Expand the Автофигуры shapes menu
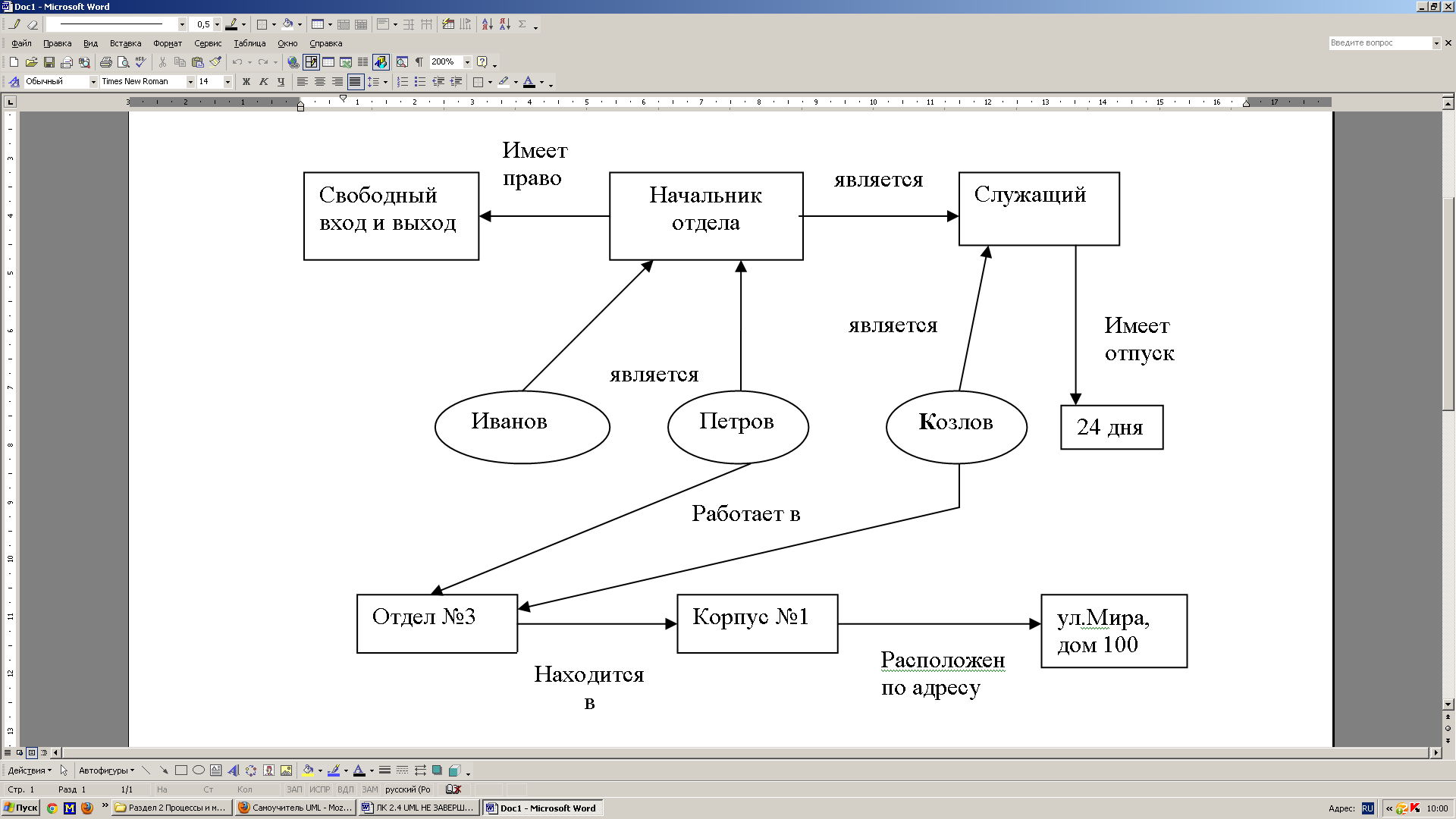Viewport: 1456px width, 819px height. [106, 770]
